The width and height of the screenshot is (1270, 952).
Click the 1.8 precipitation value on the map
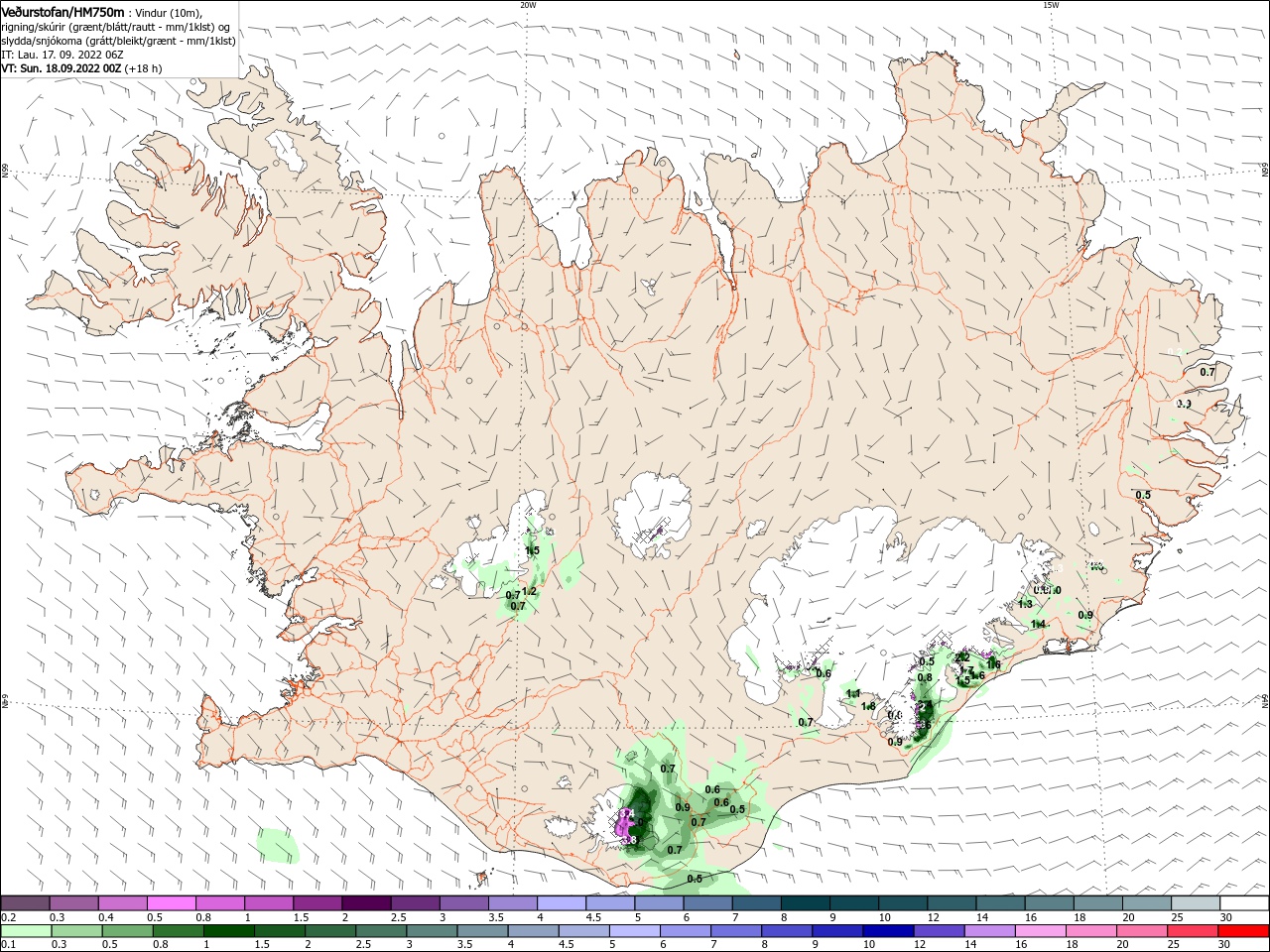click(x=869, y=706)
